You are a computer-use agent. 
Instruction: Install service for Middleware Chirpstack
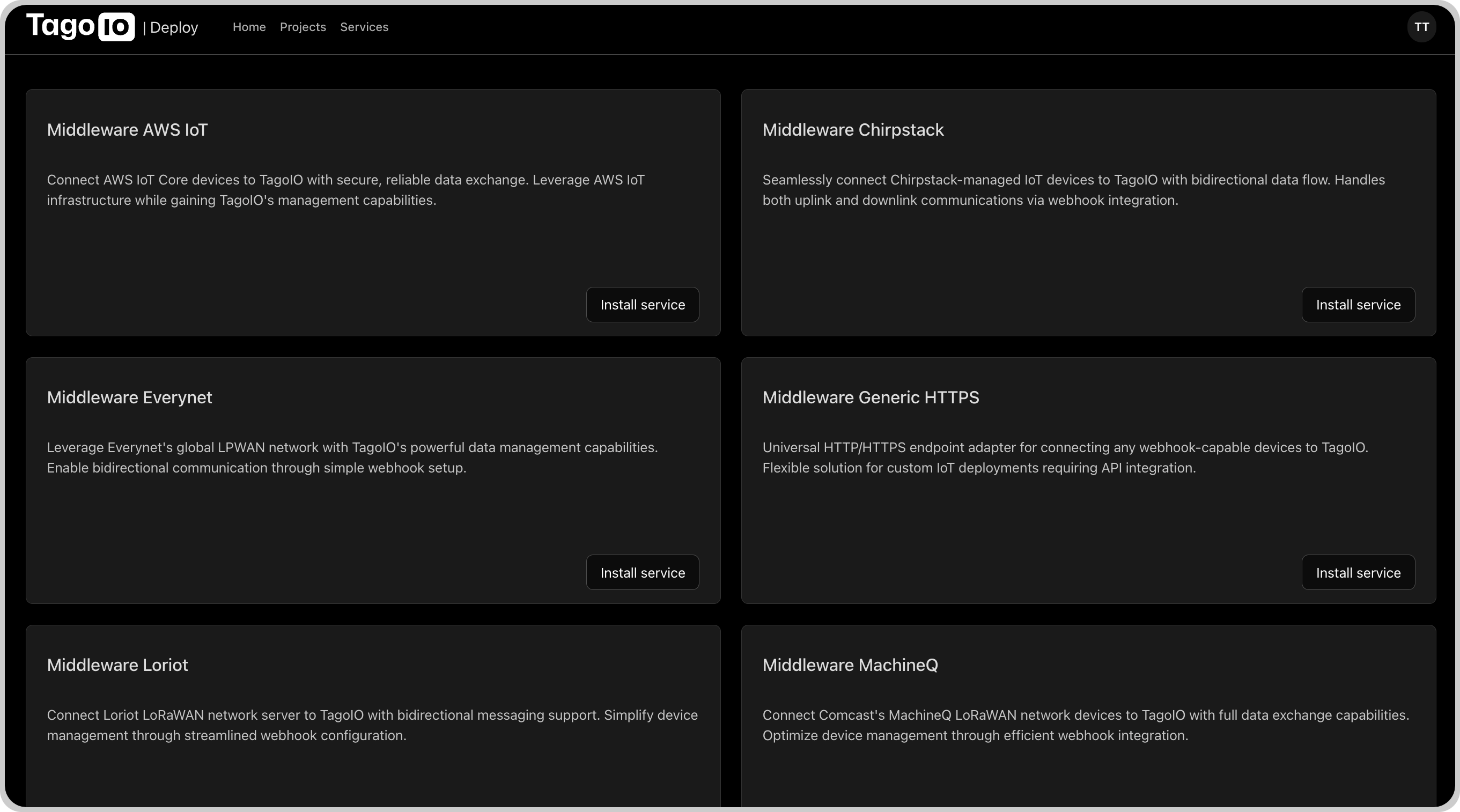point(1358,304)
